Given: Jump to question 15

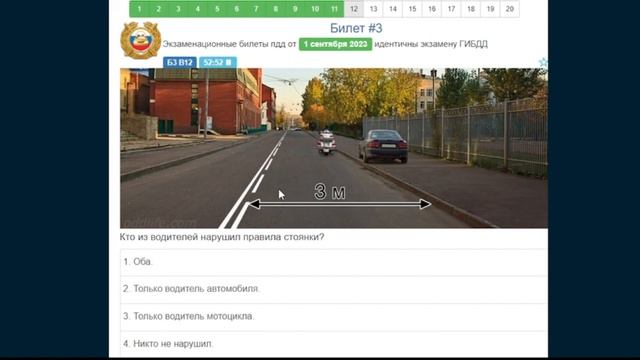Looking at the screenshot, I should click(412, 9).
